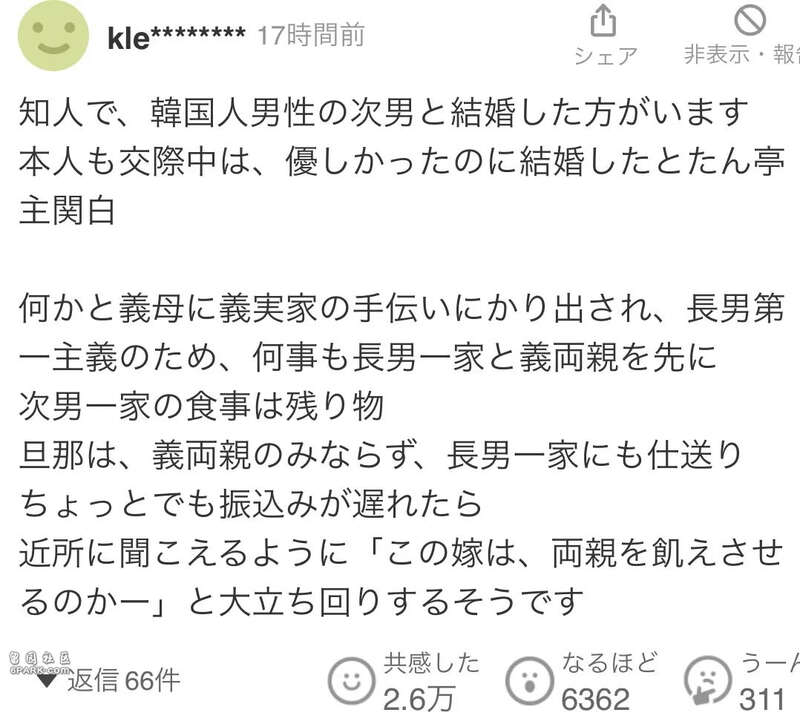Click the うーん label text
This screenshot has width=800, height=724.
pyautogui.click(x=770, y=663)
